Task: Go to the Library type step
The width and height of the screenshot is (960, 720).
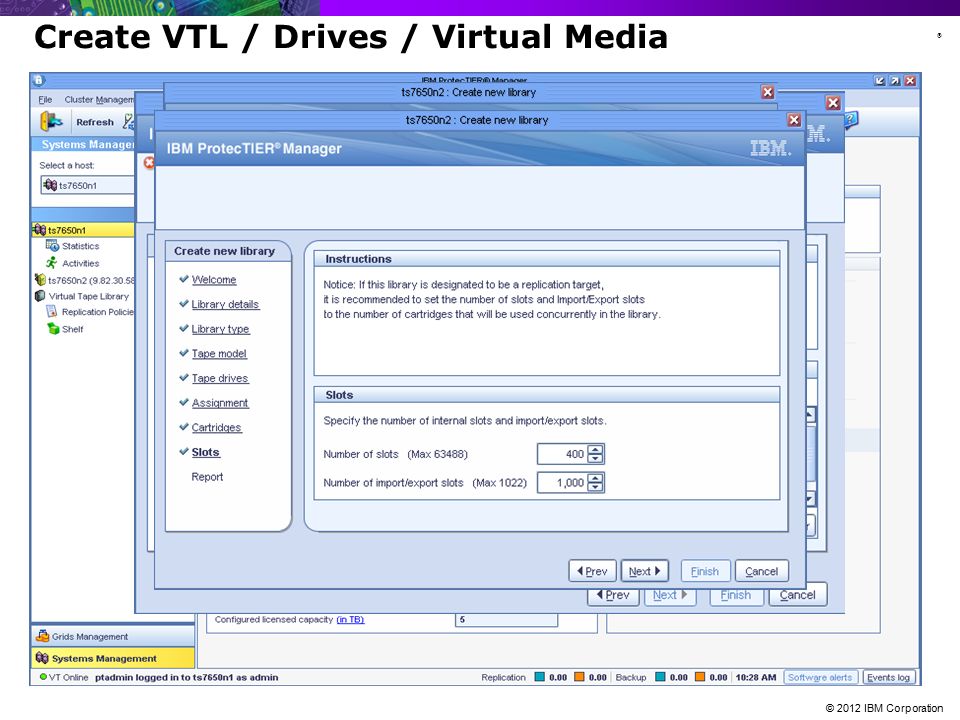Action: point(220,329)
